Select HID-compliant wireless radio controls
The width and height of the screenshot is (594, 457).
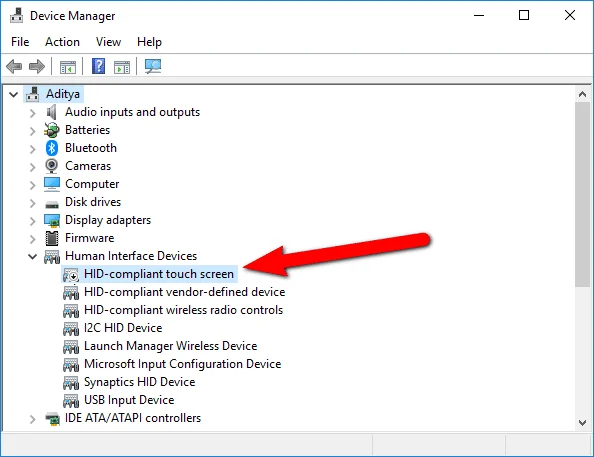(183, 310)
